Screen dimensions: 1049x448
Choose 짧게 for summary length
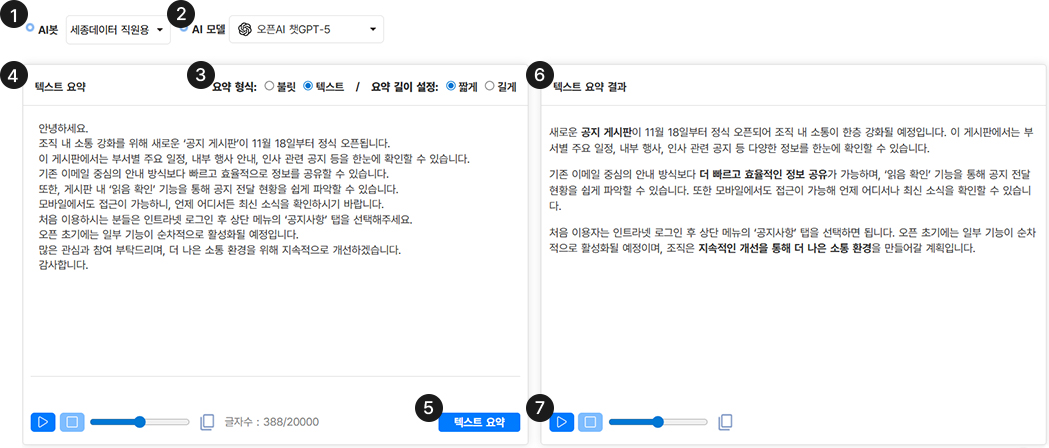click(x=451, y=87)
